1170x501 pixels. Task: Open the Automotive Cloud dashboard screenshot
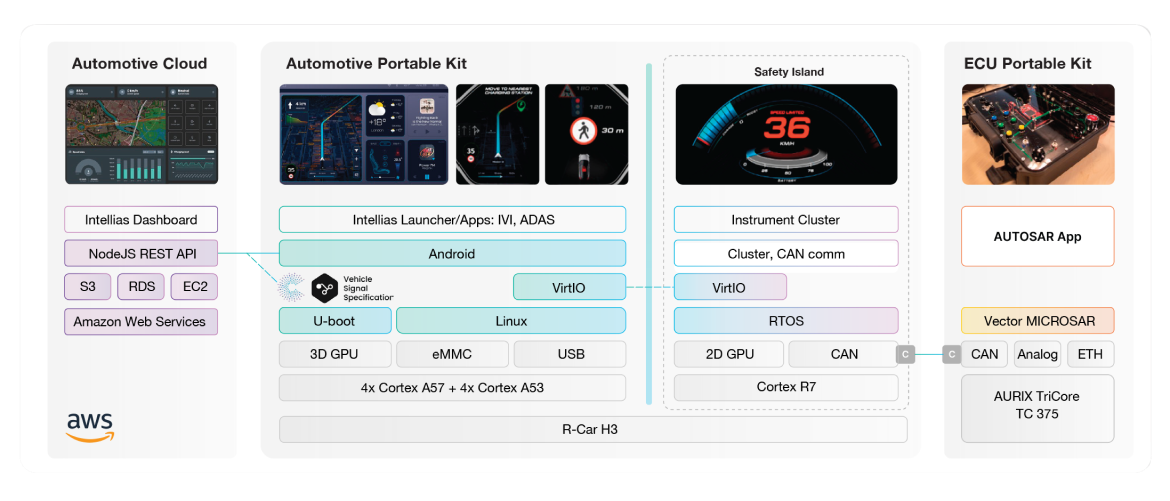click(x=141, y=134)
